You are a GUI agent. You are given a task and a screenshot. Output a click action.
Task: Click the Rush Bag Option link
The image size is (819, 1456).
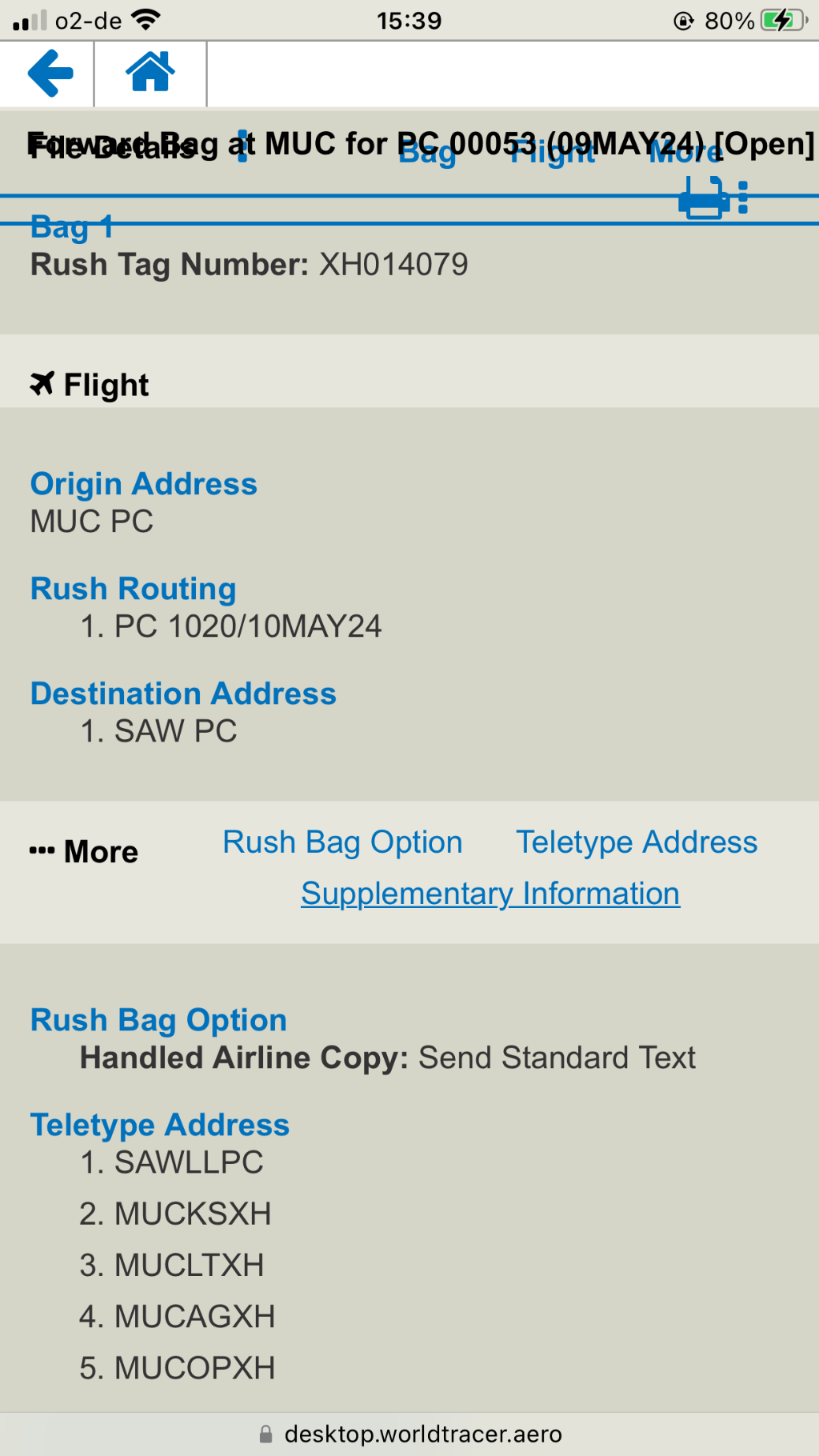342,842
